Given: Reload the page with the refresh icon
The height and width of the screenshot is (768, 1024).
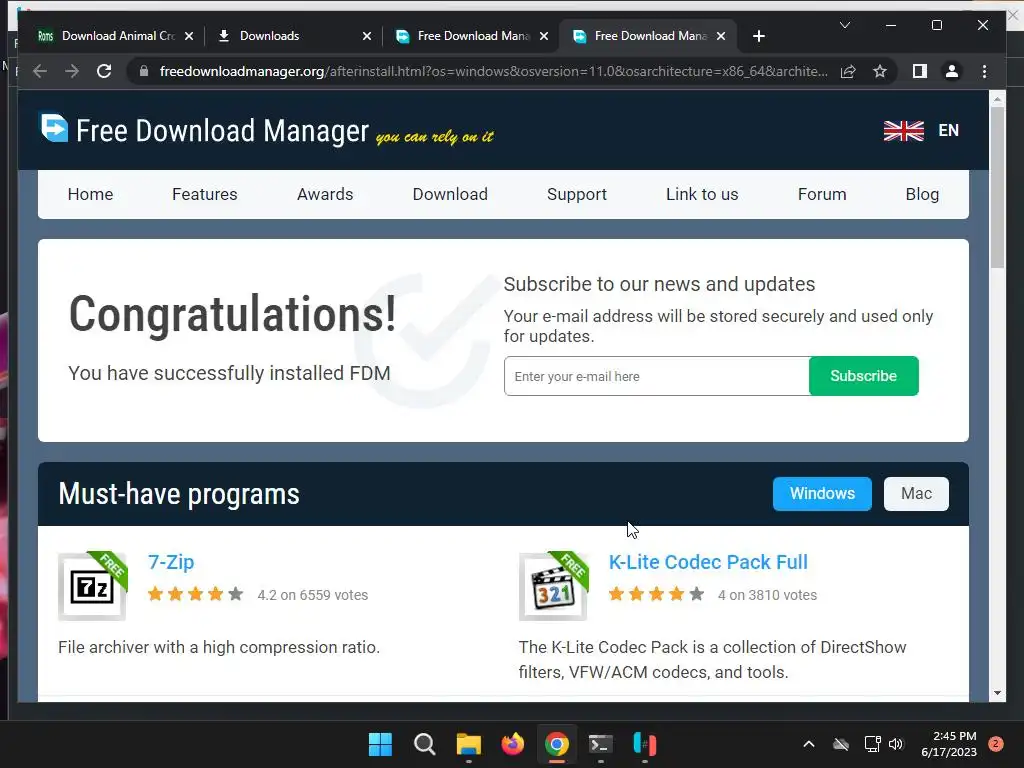Looking at the screenshot, I should point(104,71).
